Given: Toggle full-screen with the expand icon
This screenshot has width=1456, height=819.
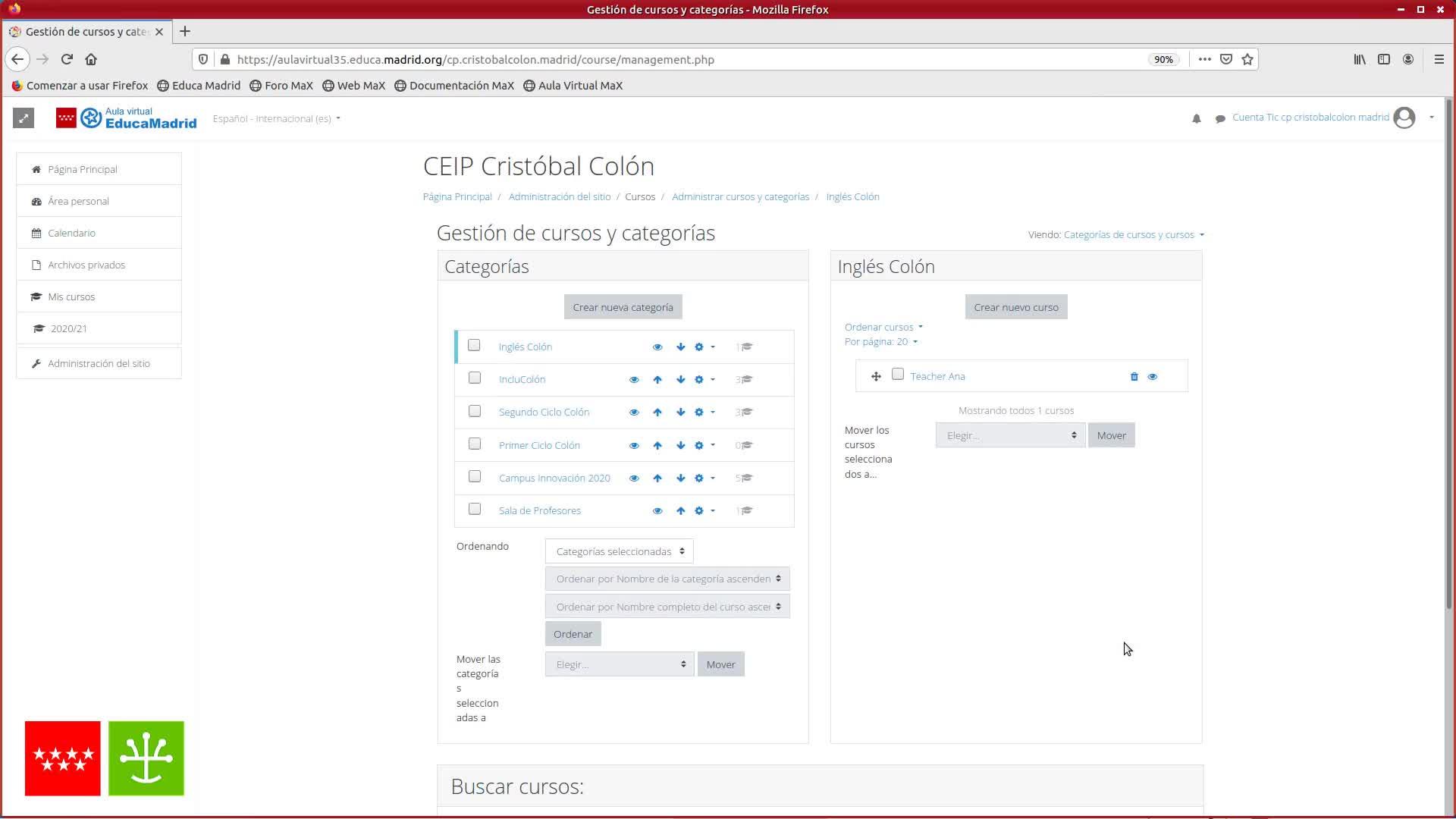Looking at the screenshot, I should point(24,118).
